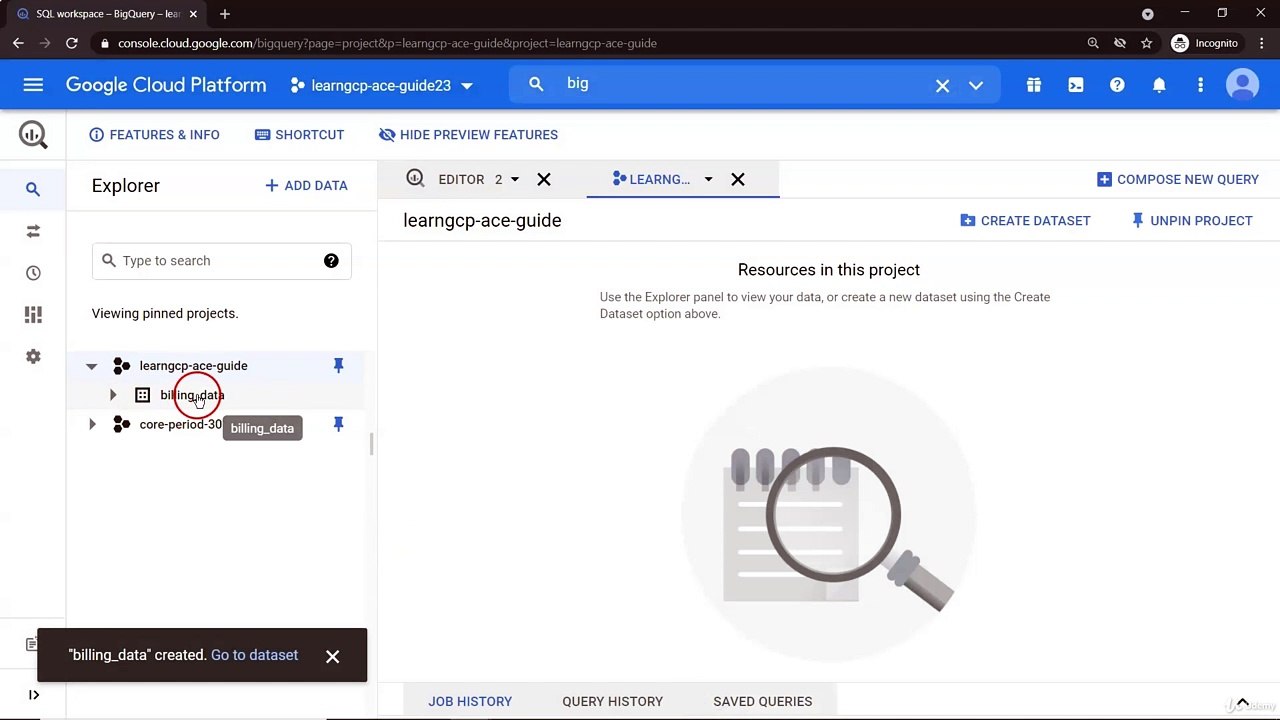The width and height of the screenshot is (1280, 720).
Task: Select SQL workspace search icon in sidebar
Action: point(33,189)
